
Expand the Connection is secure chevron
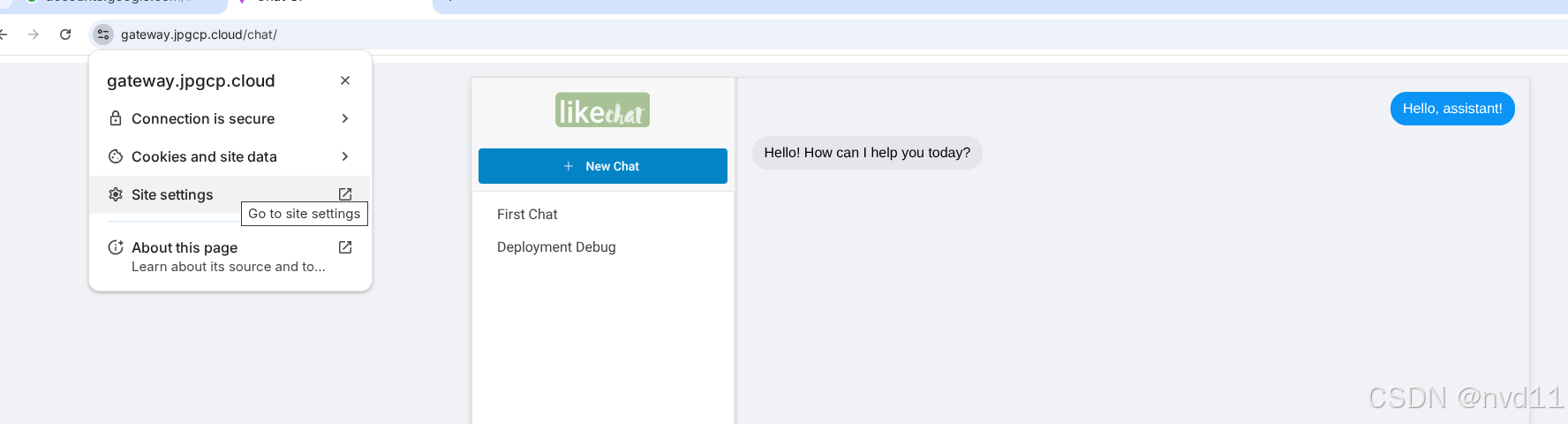click(345, 118)
